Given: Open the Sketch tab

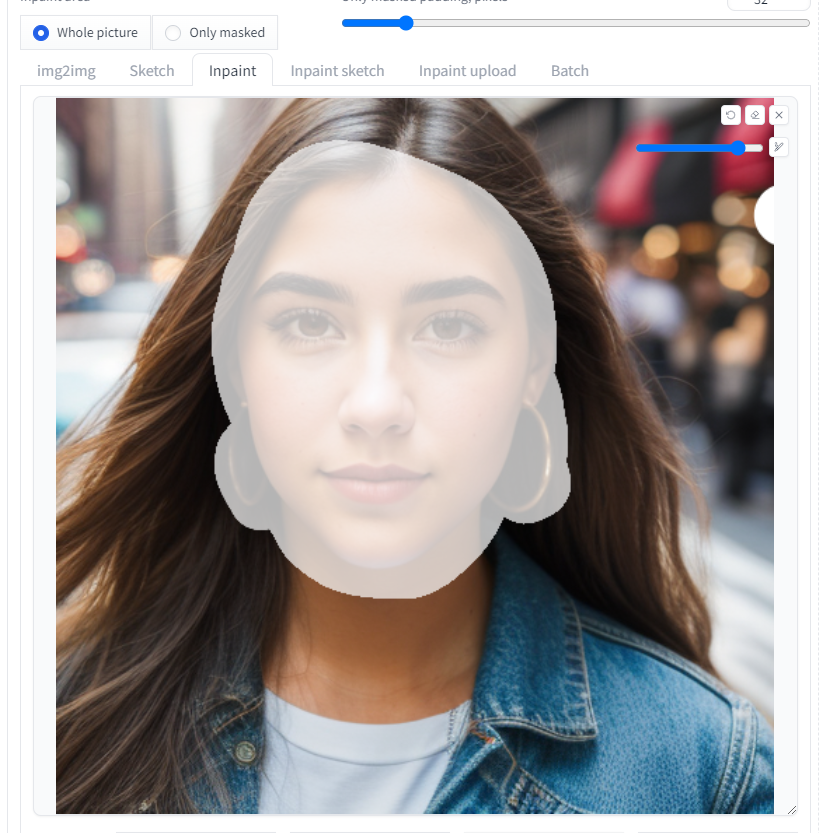Looking at the screenshot, I should pyautogui.click(x=152, y=71).
